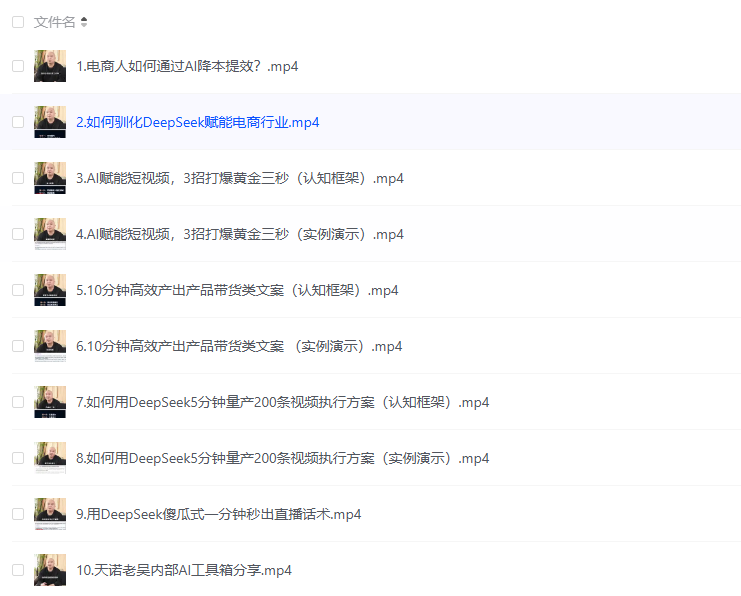Open file 1.电商人如何通过AI降本提效？.mp4

tap(187, 66)
